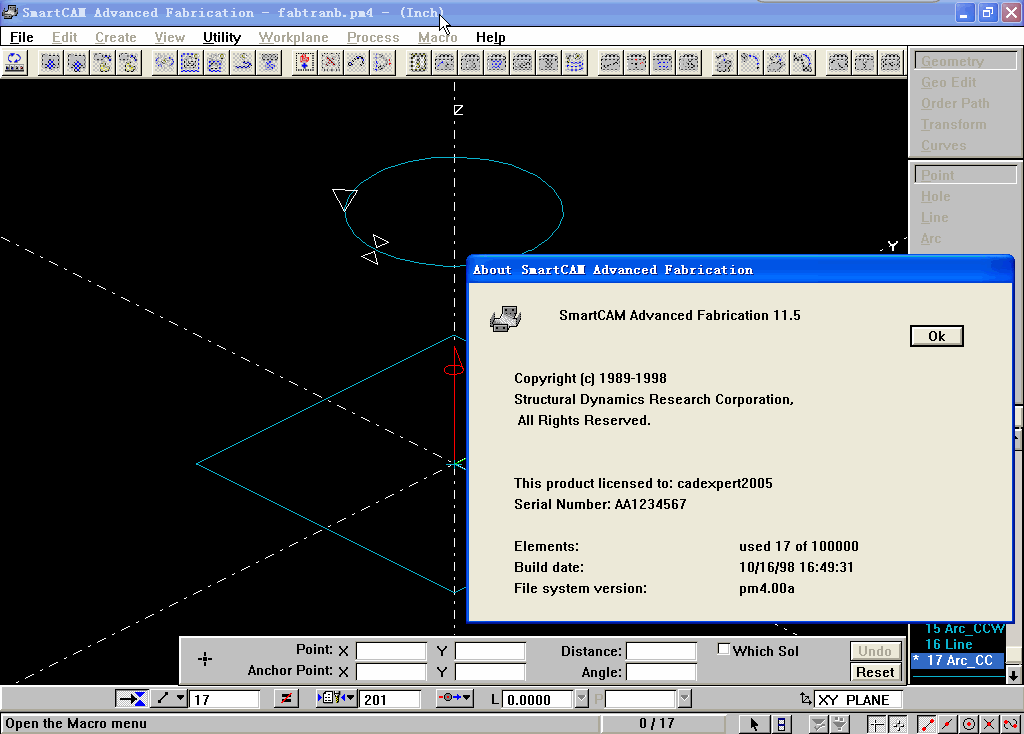Image resolution: width=1024 pixels, height=734 pixels.
Task: Click the step/tool icon left of 201
Action: (331, 699)
